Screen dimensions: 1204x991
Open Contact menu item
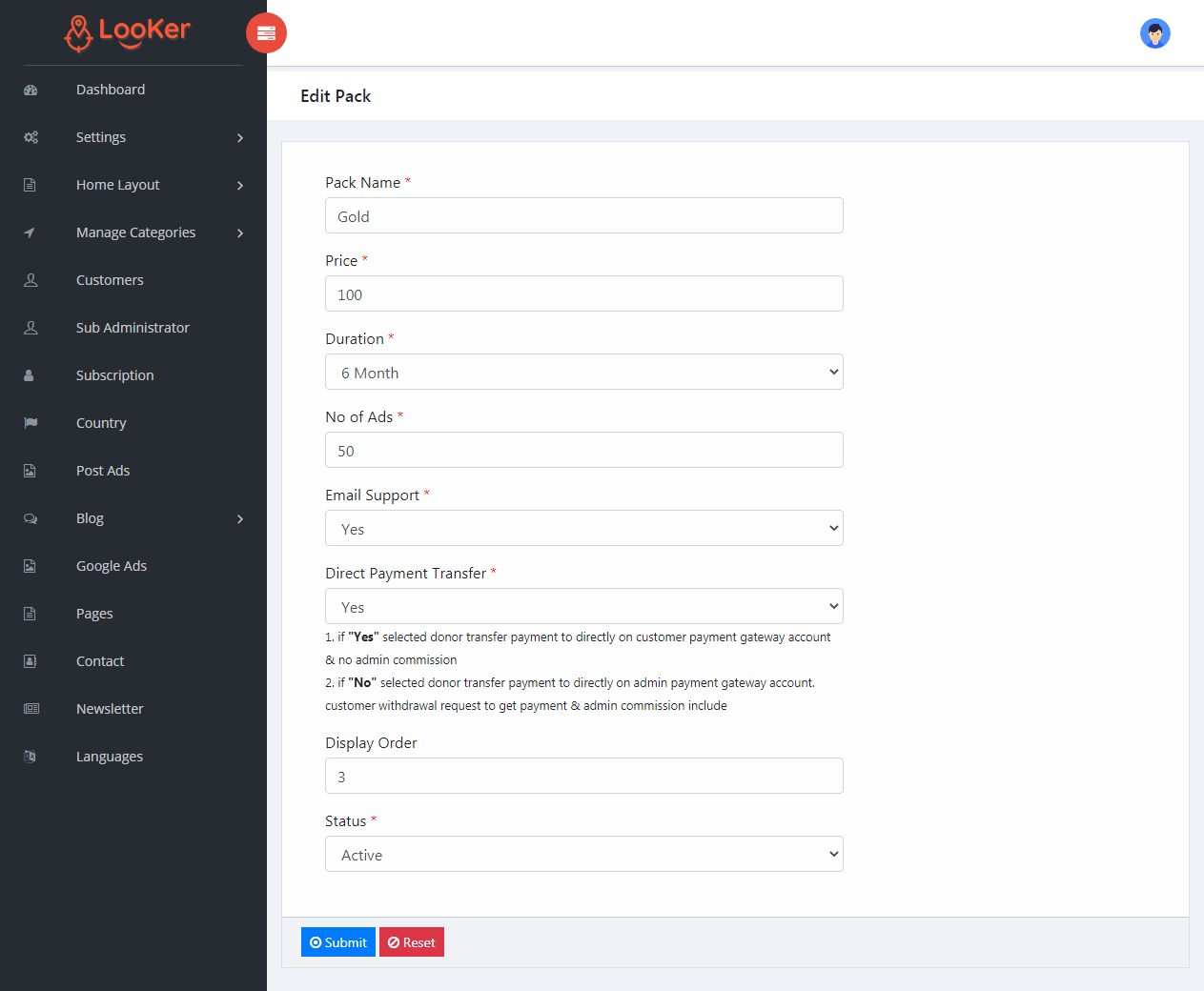(100, 661)
